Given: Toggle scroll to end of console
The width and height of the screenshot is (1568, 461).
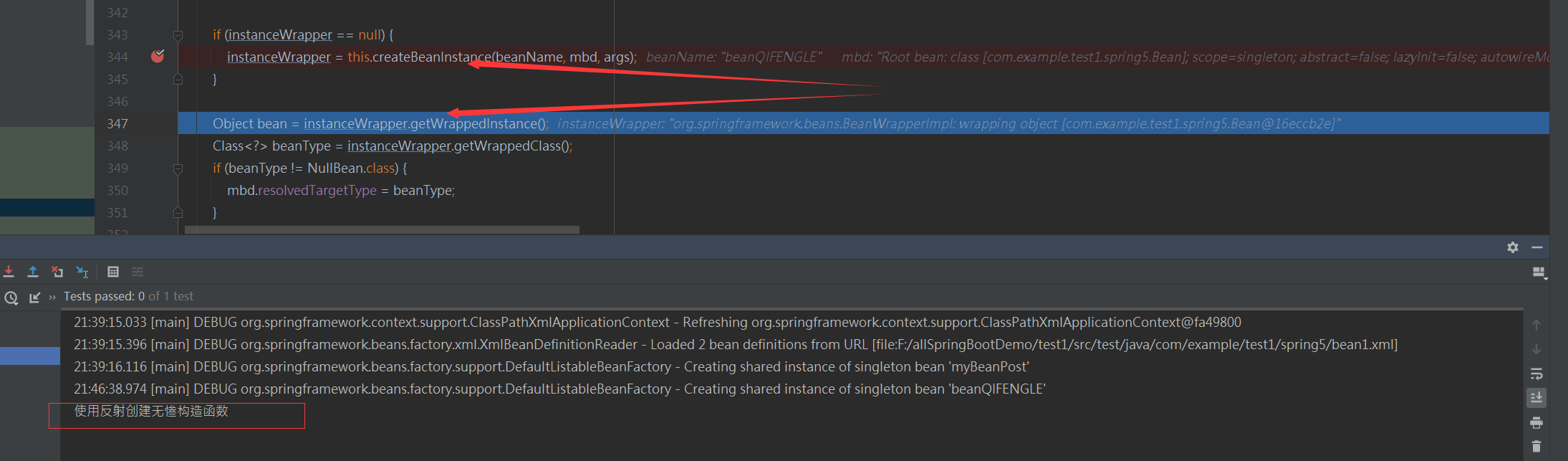Looking at the screenshot, I should coord(1536,398).
